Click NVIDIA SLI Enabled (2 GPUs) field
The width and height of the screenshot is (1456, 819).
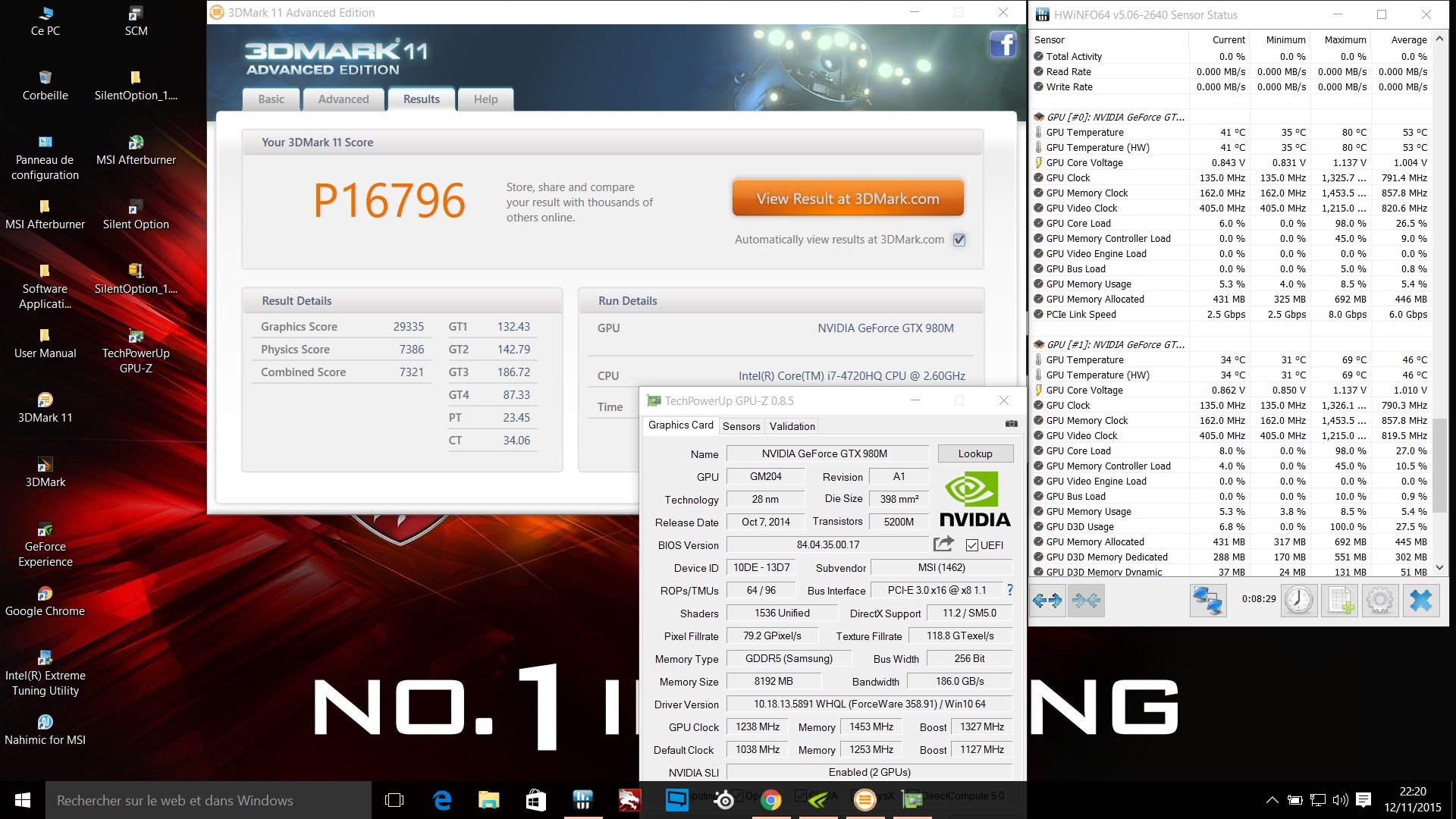[x=869, y=772]
